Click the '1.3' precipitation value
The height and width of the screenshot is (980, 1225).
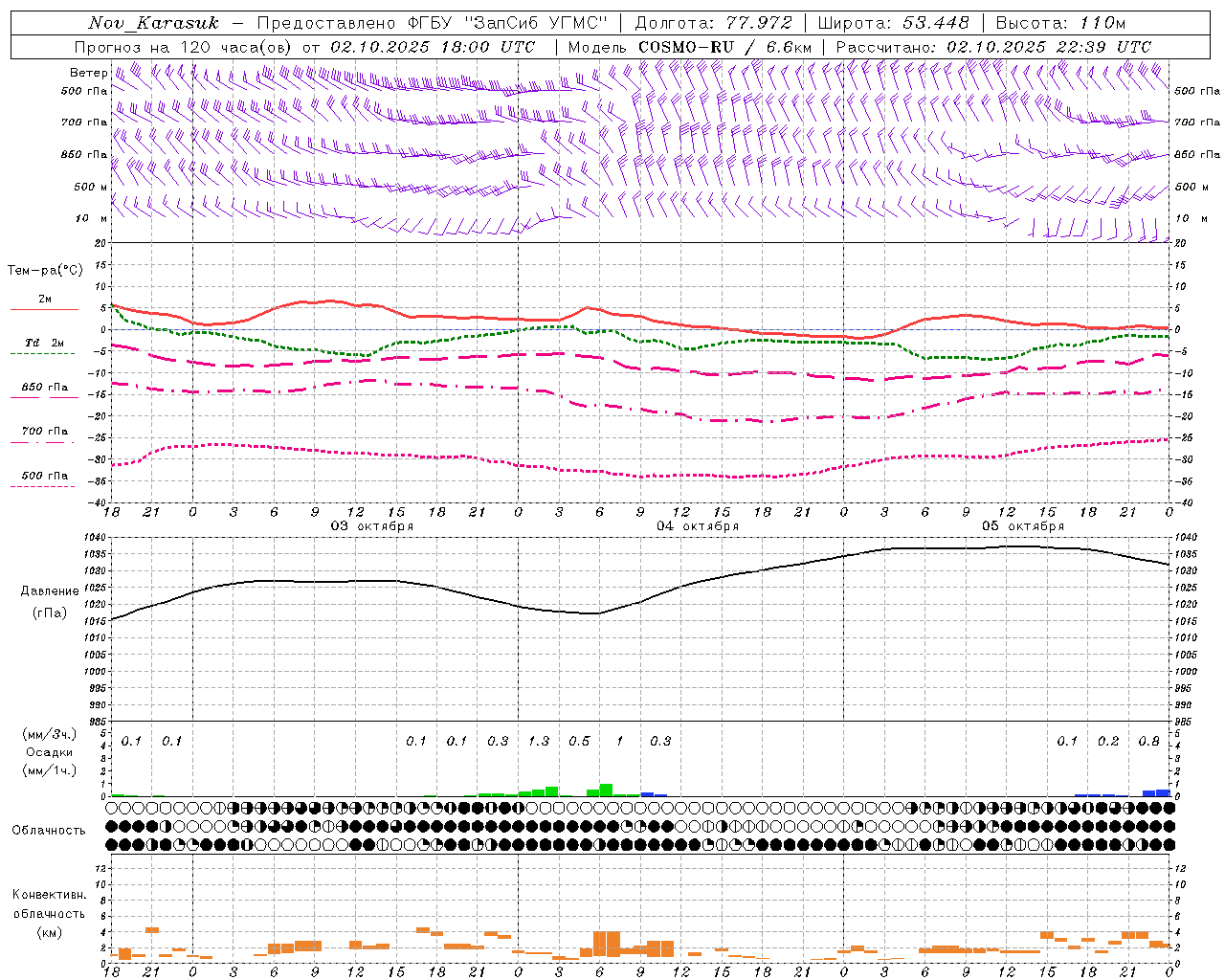(539, 741)
